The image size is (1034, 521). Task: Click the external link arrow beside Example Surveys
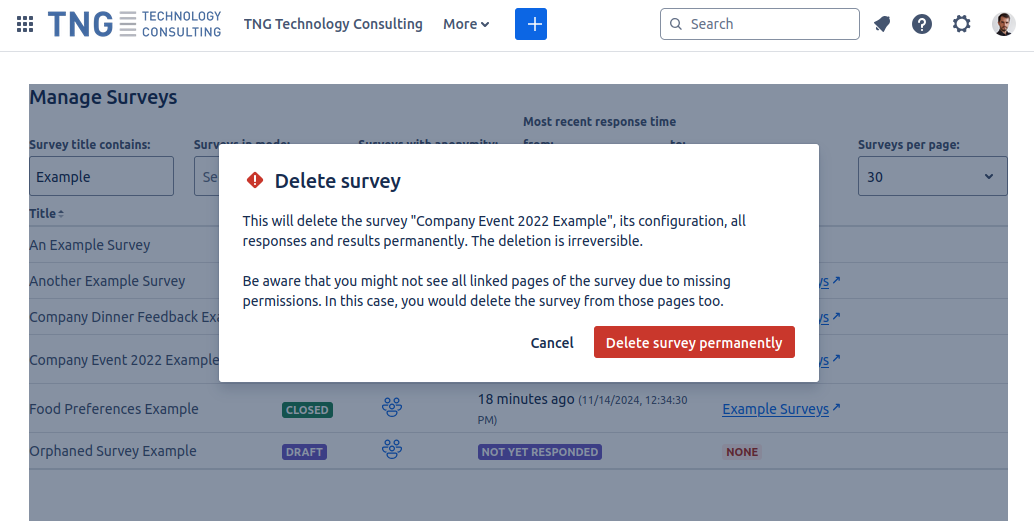pyautogui.click(x=837, y=408)
